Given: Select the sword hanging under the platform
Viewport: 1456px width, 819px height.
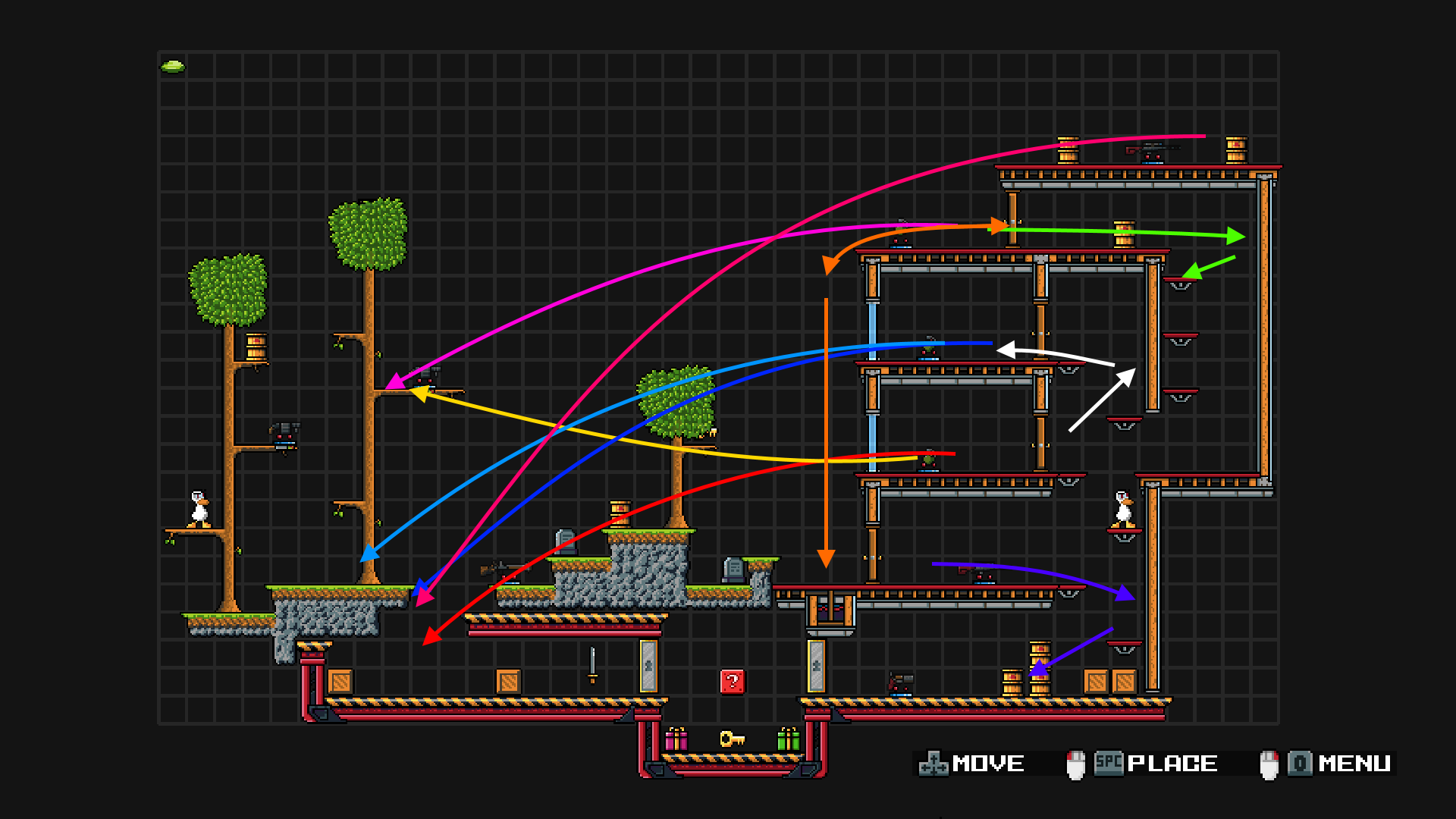Looking at the screenshot, I should [593, 664].
